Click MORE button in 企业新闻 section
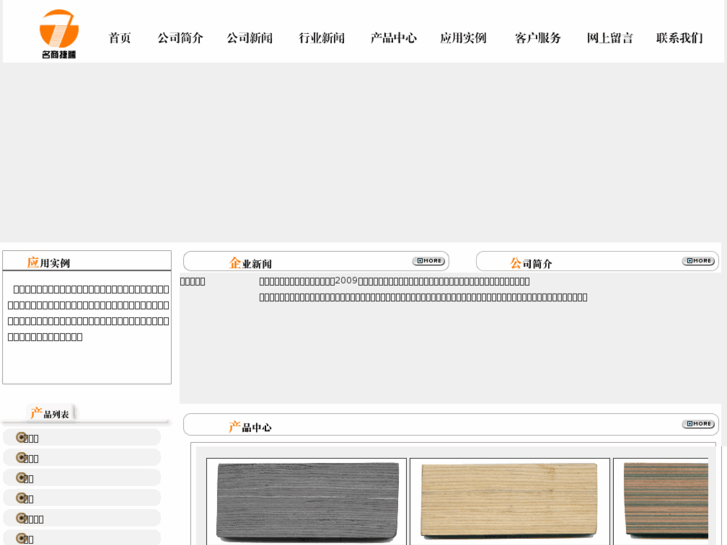This screenshot has width=727, height=545. click(x=428, y=261)
